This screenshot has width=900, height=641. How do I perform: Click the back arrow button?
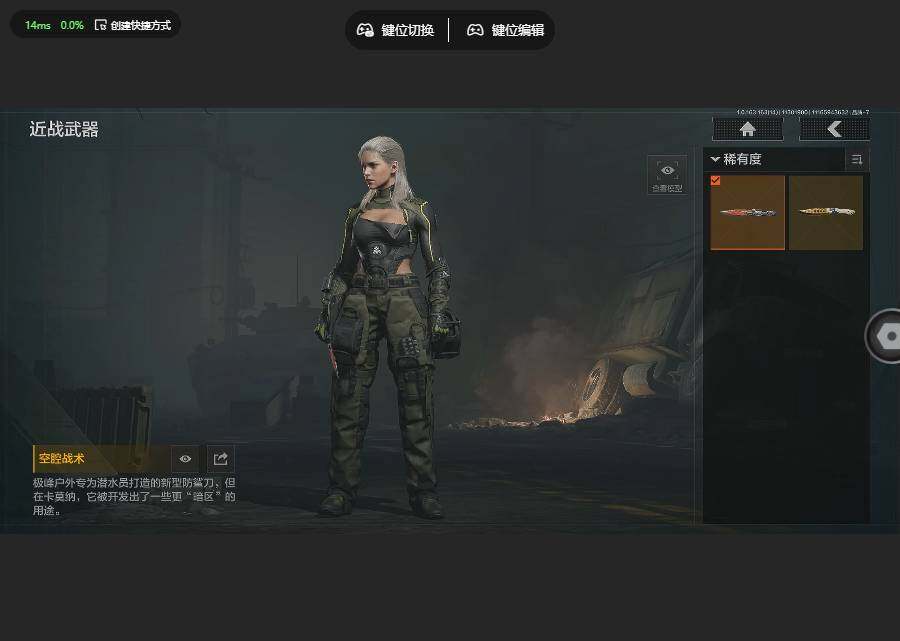(834, 129)
